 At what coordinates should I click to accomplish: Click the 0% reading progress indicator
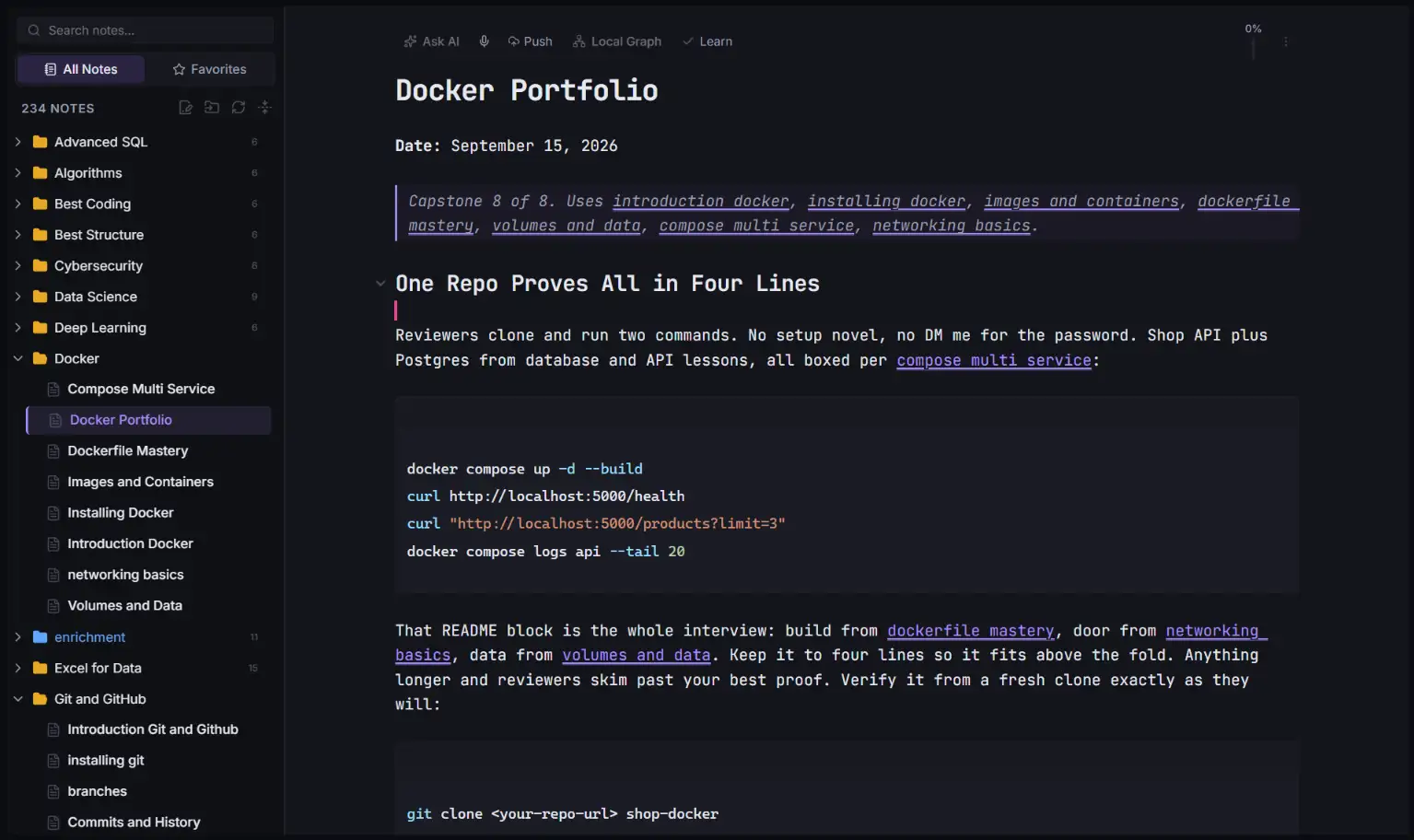coord(1253,29)
